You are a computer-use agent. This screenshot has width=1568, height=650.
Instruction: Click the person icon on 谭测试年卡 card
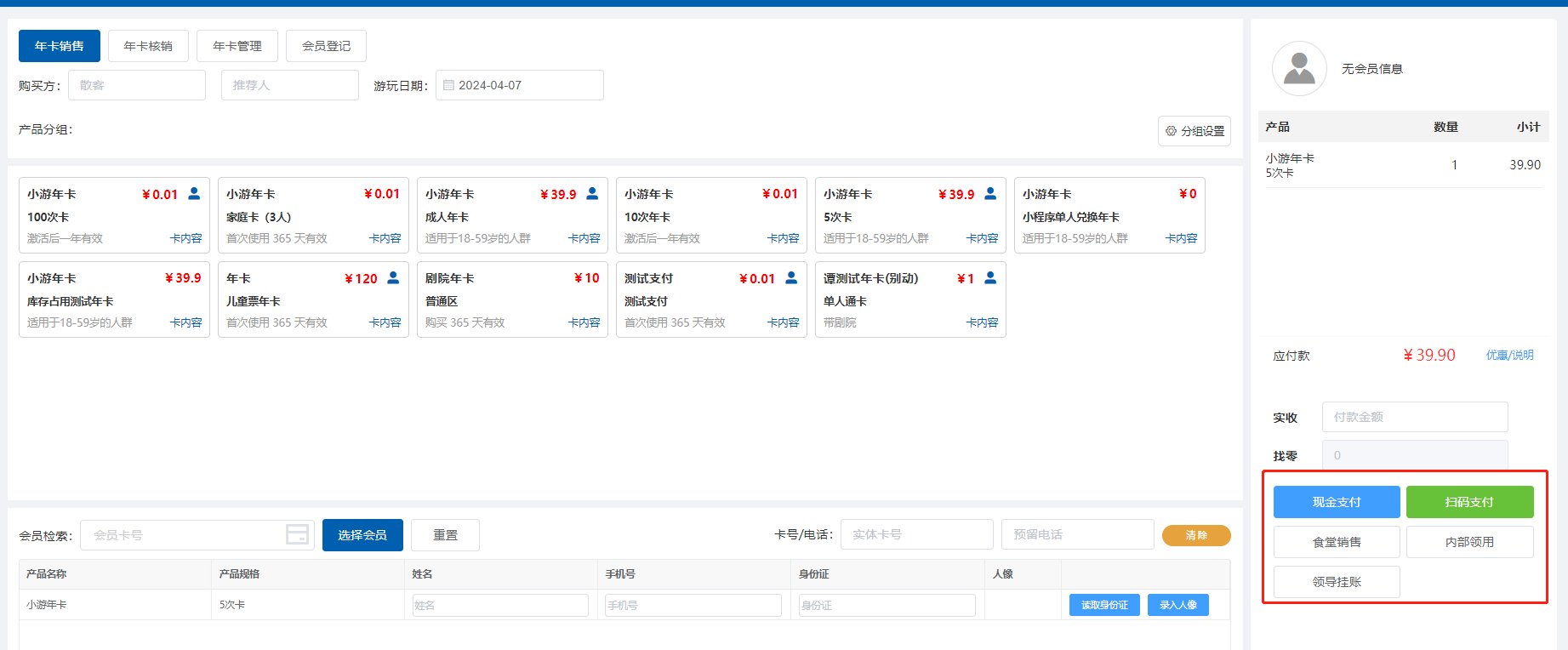[990, 277]
